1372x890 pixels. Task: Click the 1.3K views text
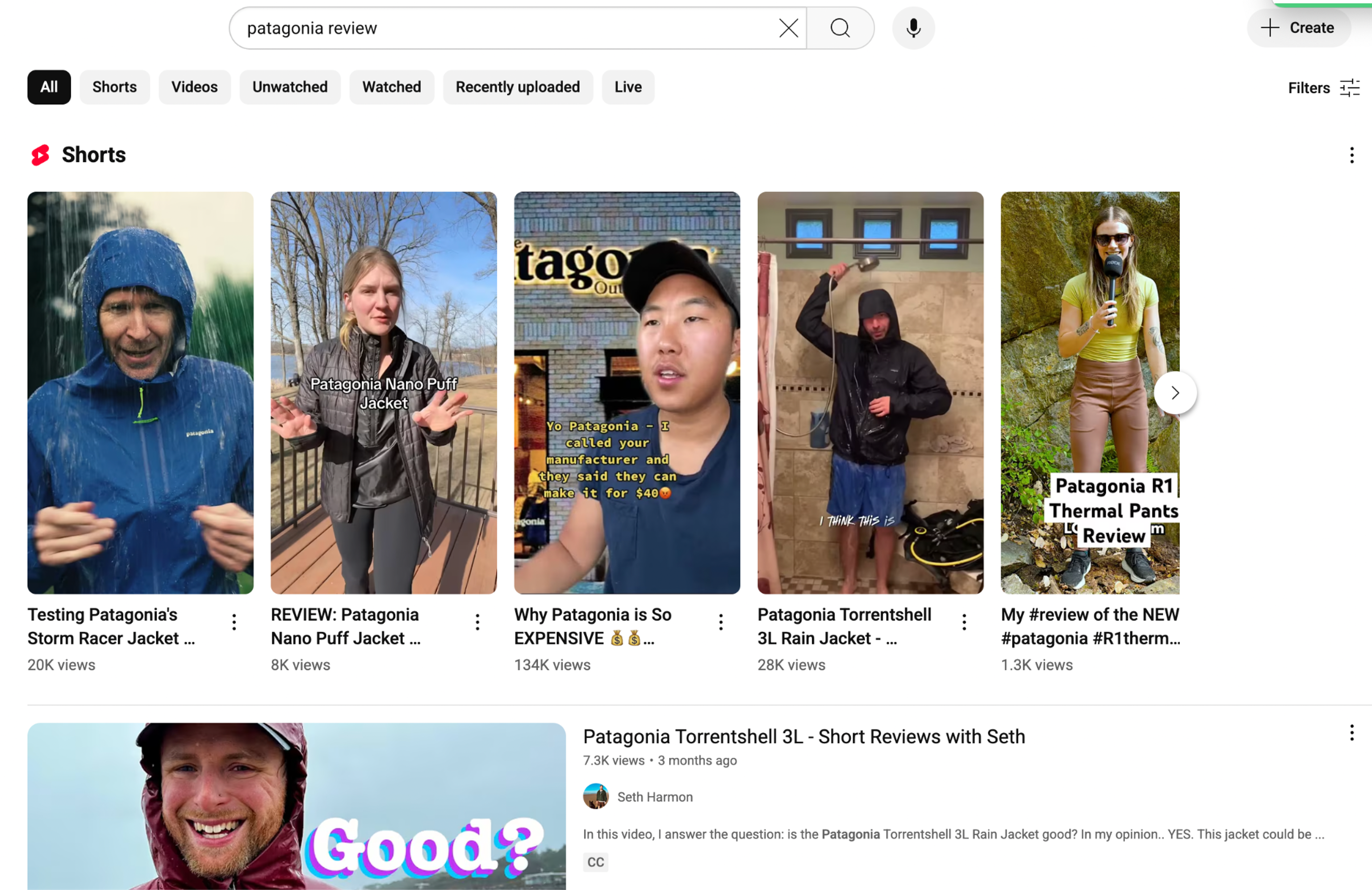coord(1037,665)
